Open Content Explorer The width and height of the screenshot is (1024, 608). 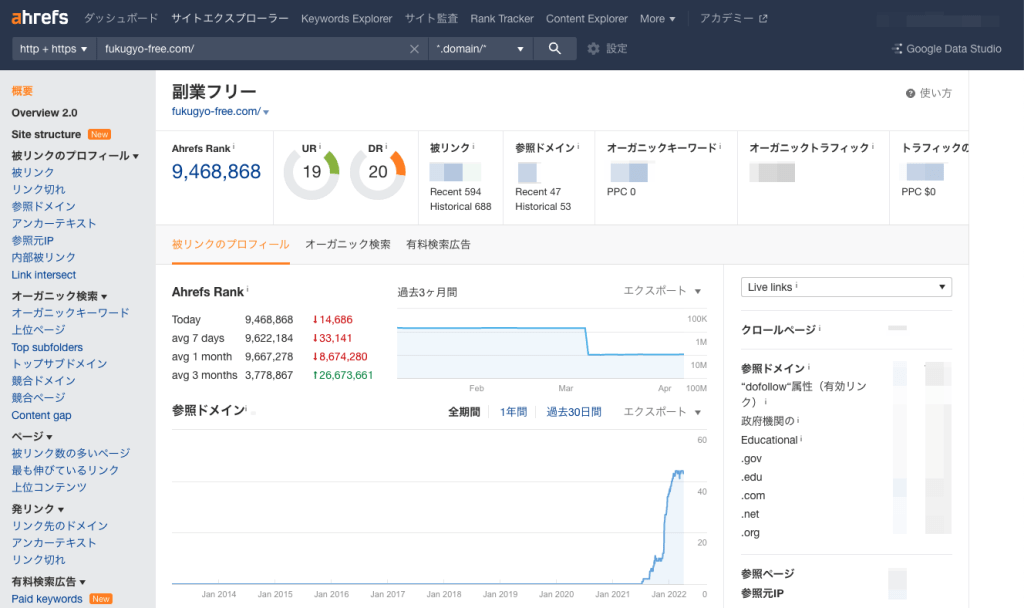586,19
